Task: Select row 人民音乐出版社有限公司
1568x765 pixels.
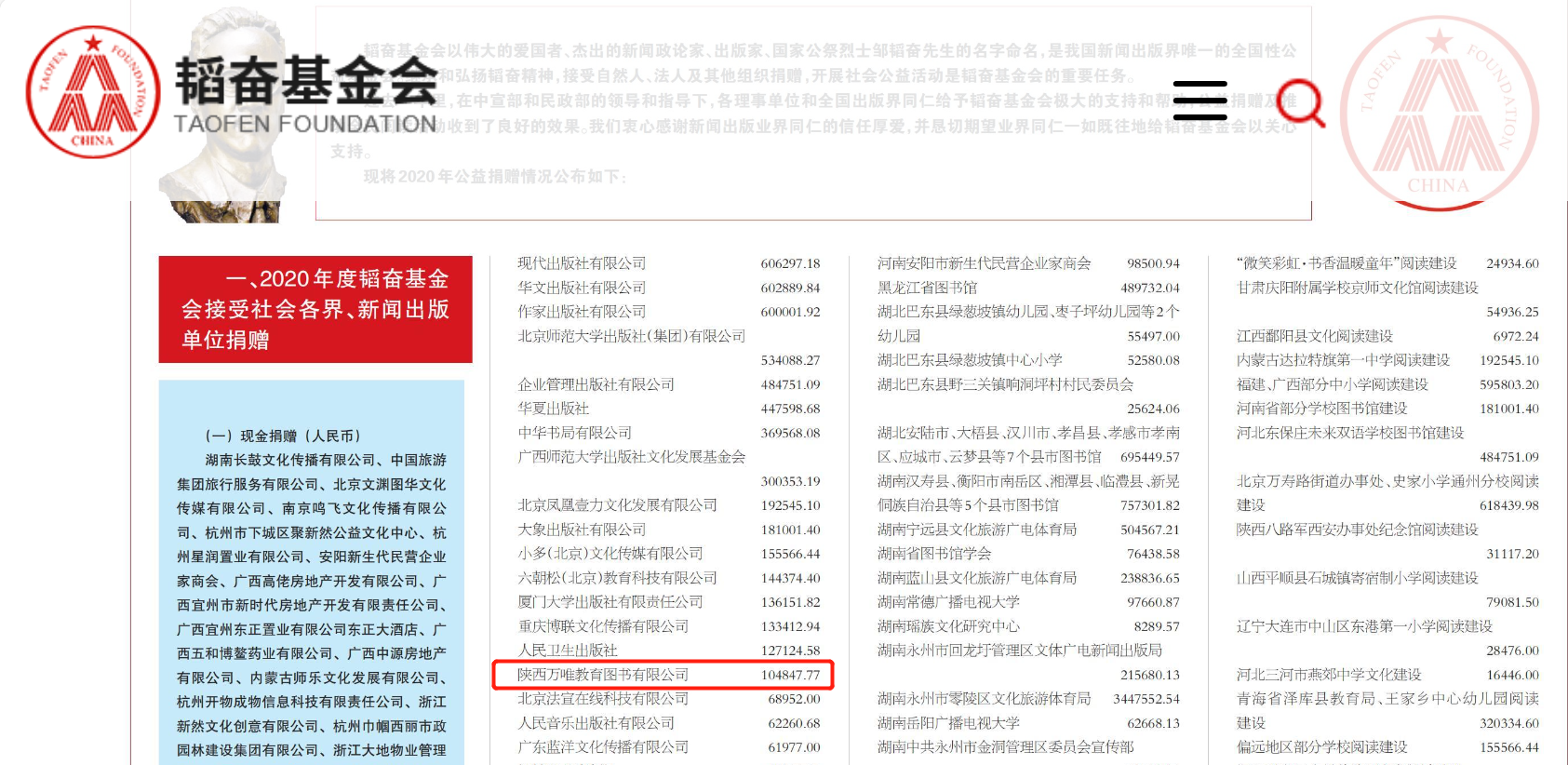Action: [x=669, y=723]
